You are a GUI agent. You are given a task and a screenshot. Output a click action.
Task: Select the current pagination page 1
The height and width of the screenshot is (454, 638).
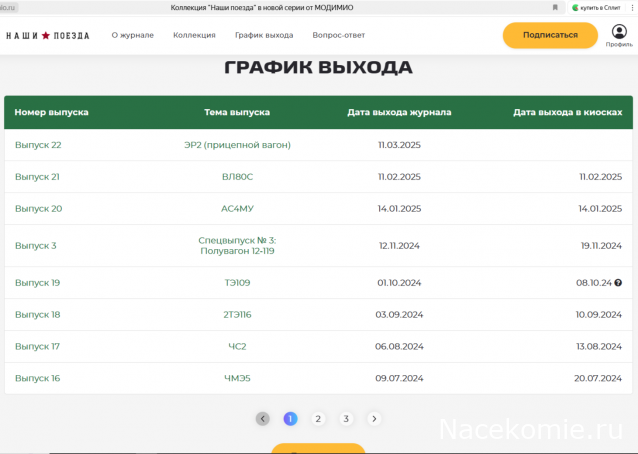point(290,419)
